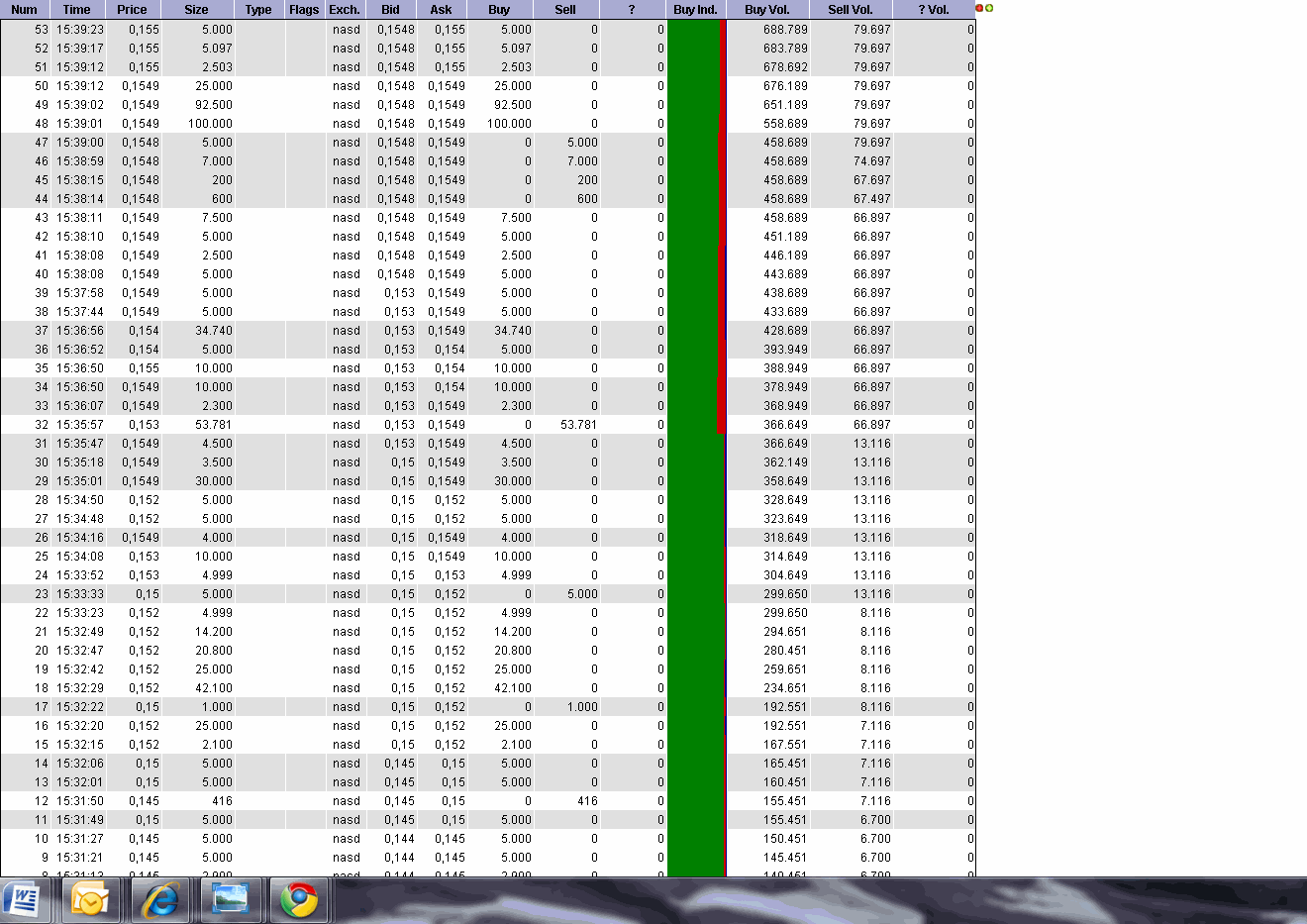Select trade row 32 sized 53.781
The width and height of the screenshot is (1307, 924).
coord(297,425)
